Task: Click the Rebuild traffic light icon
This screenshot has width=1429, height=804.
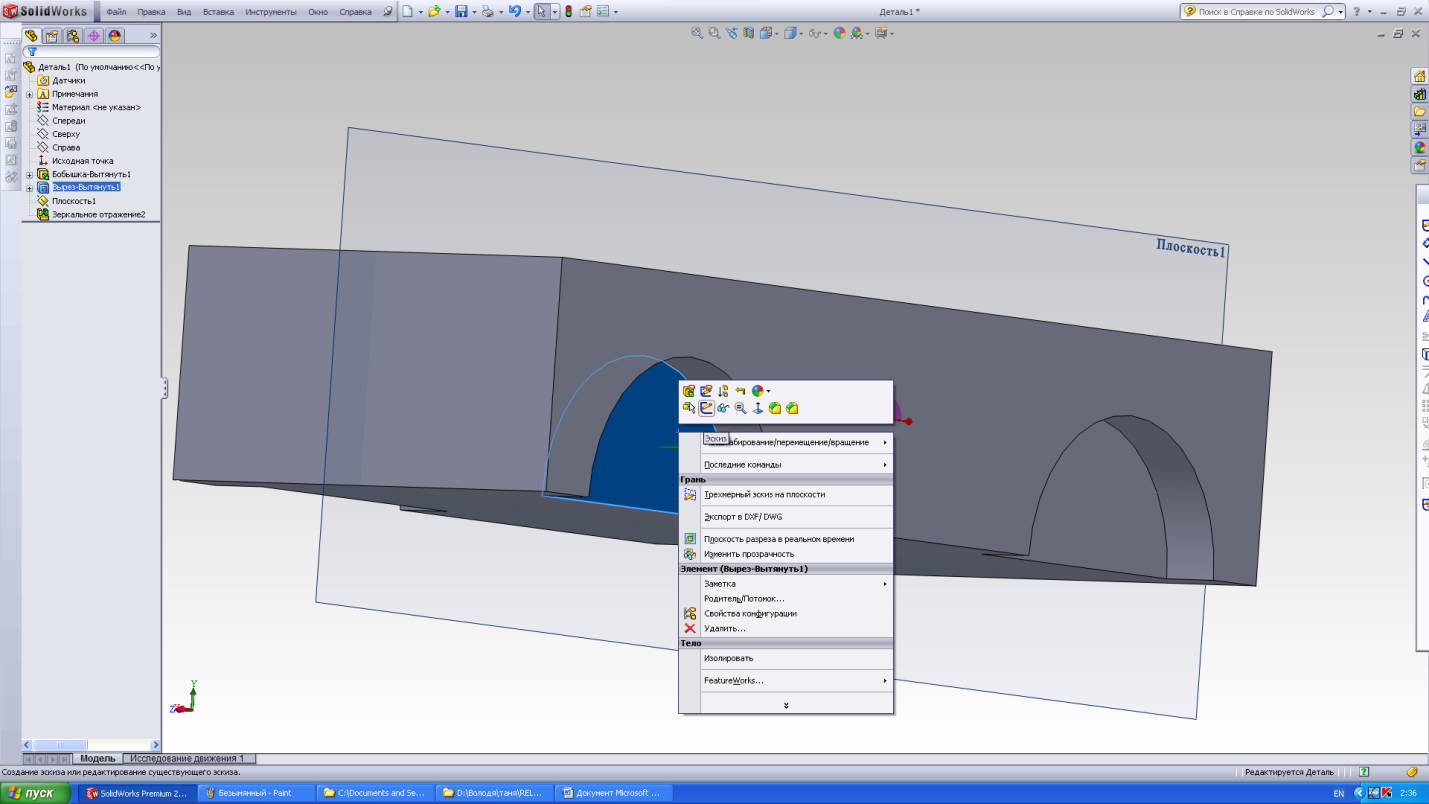Action: [x=568, y=12]
